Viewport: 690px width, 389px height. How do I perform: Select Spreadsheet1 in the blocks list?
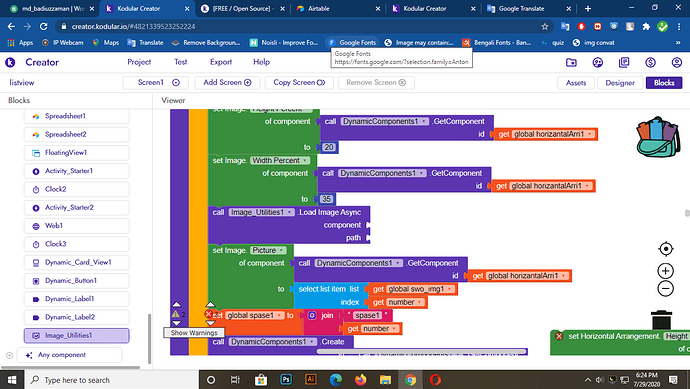[x=77, y=116]
